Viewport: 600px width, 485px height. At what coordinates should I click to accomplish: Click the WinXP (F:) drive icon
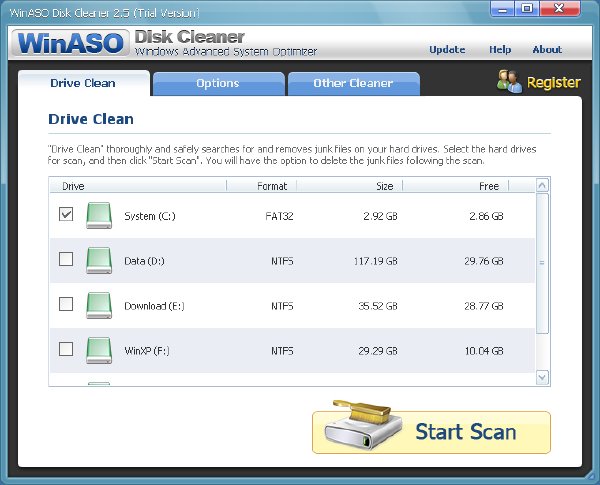click(x=99, y=350)
